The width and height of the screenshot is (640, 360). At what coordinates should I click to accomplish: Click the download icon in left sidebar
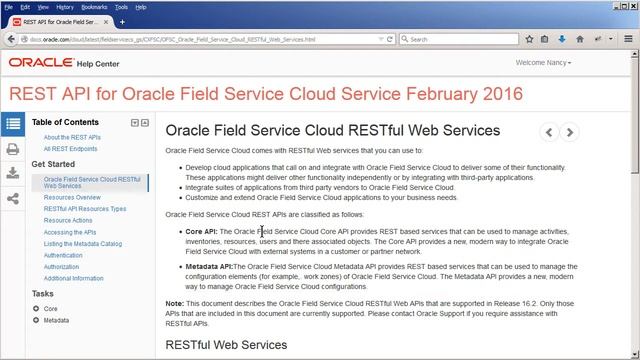13,173
